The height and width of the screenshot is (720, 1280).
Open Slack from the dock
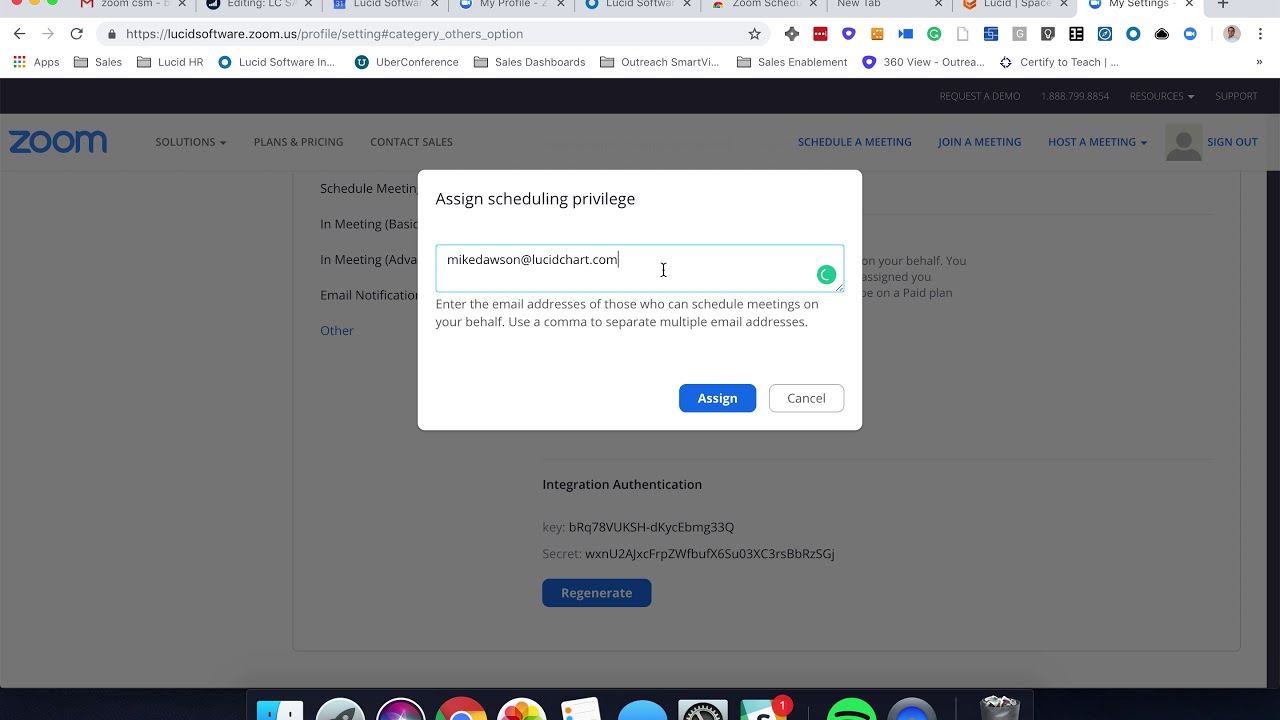tap(763, 709)
